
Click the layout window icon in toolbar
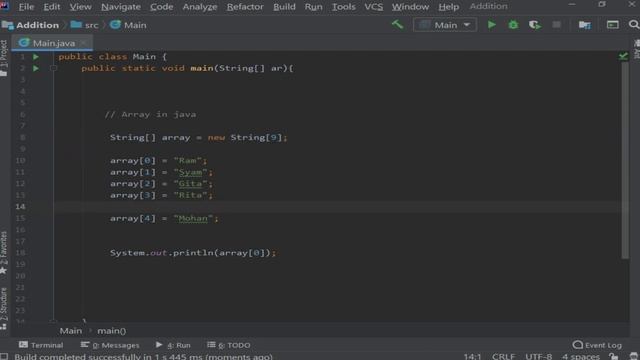(613, 25)
